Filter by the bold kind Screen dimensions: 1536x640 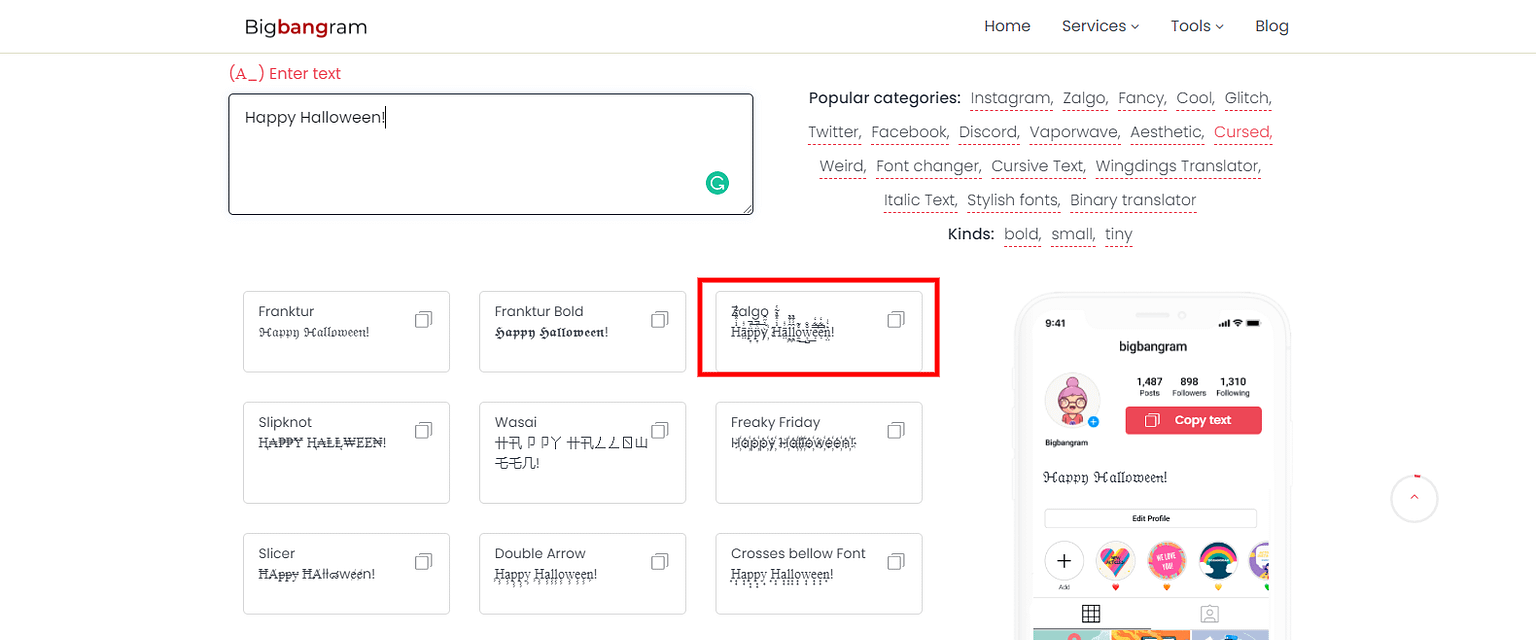(1022, 234)
